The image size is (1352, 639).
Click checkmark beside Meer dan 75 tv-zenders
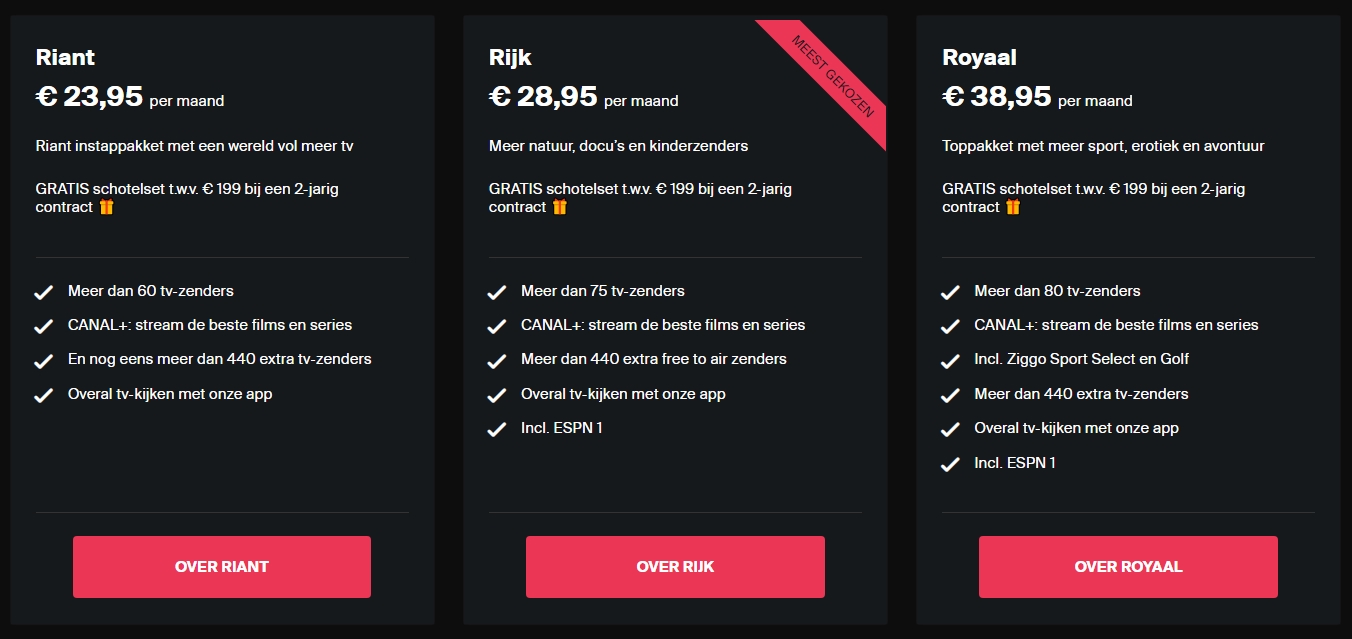[x=497, y=292]
